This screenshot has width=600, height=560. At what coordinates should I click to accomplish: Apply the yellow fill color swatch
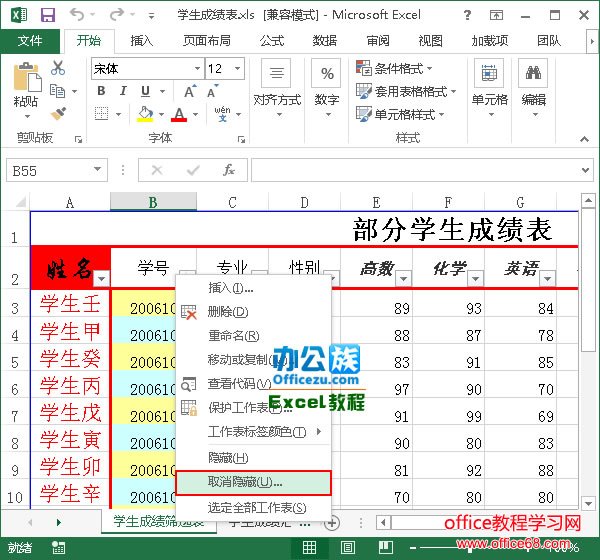point(145,115)
